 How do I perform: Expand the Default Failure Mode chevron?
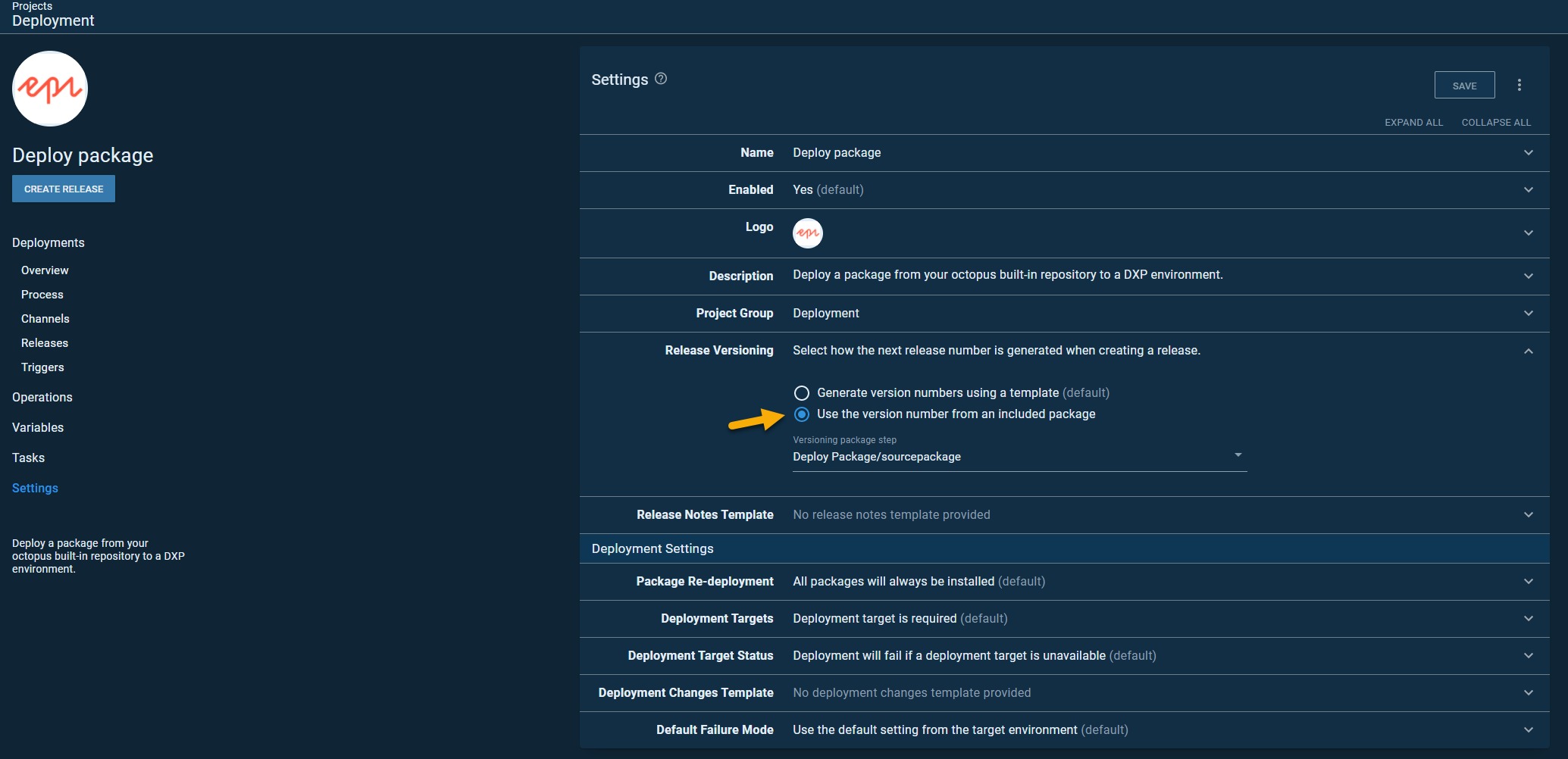pos(1528,730)
